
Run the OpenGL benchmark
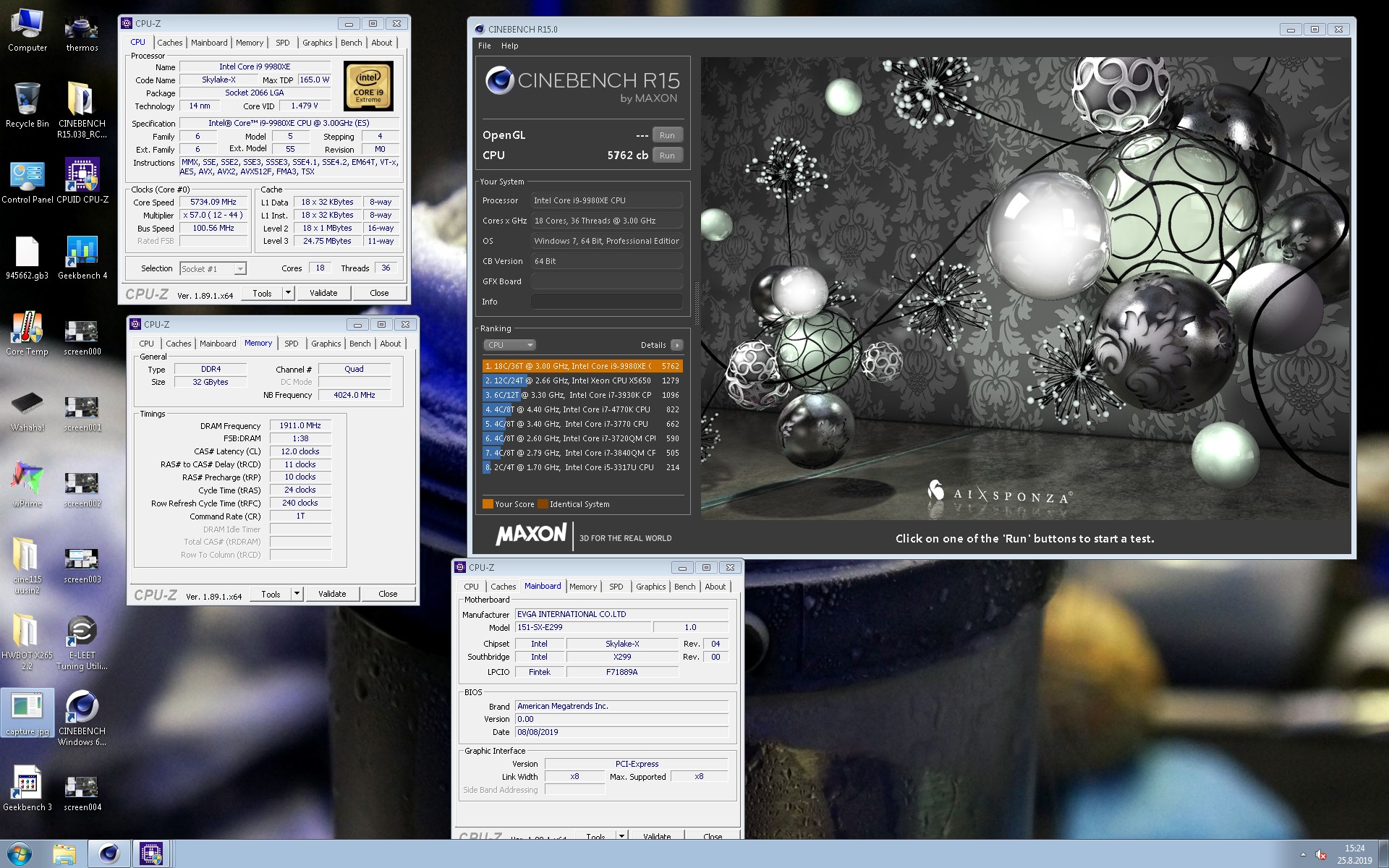667,135
